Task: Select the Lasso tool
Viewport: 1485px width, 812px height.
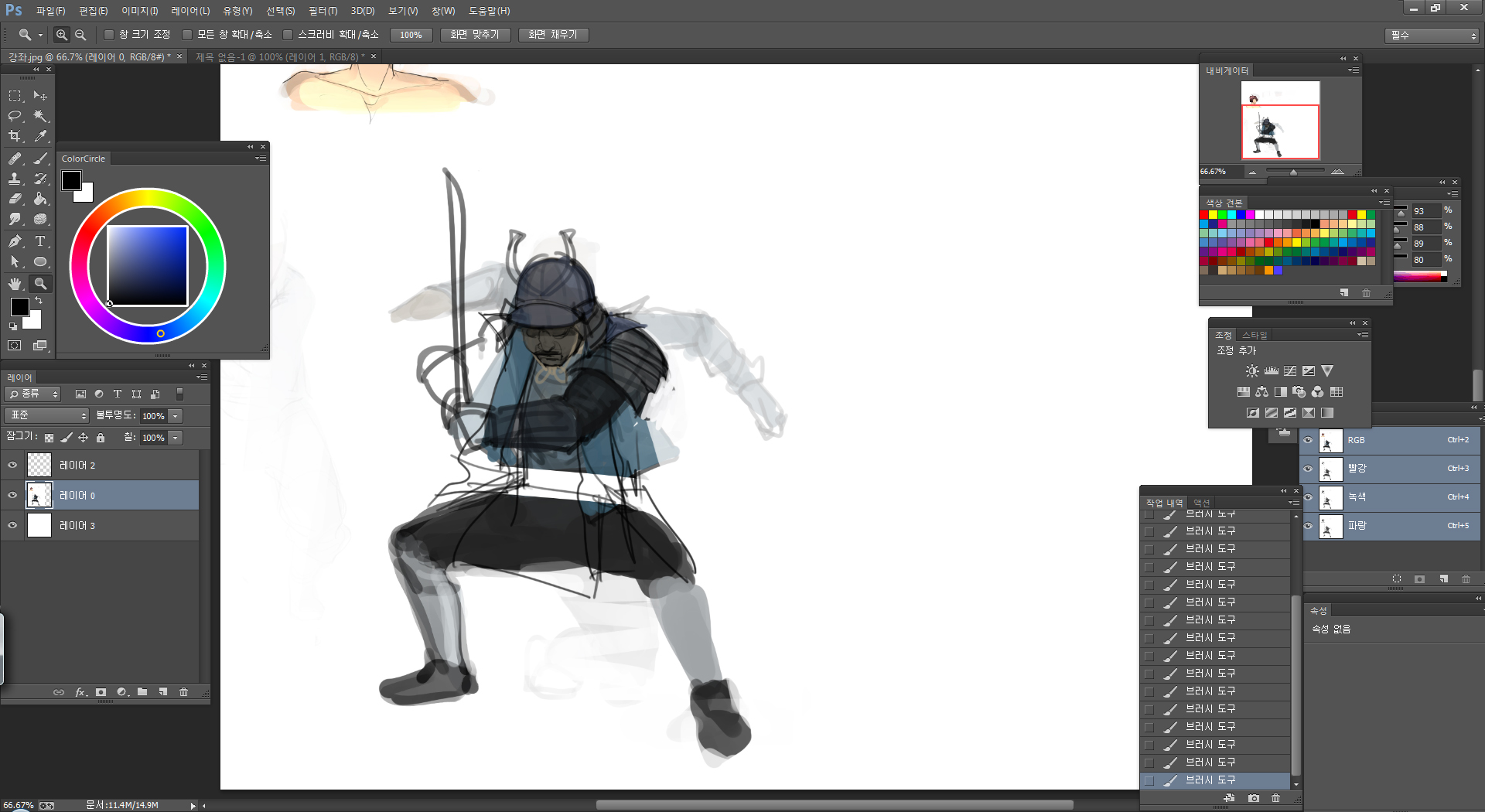Action: tap(15, 116)
